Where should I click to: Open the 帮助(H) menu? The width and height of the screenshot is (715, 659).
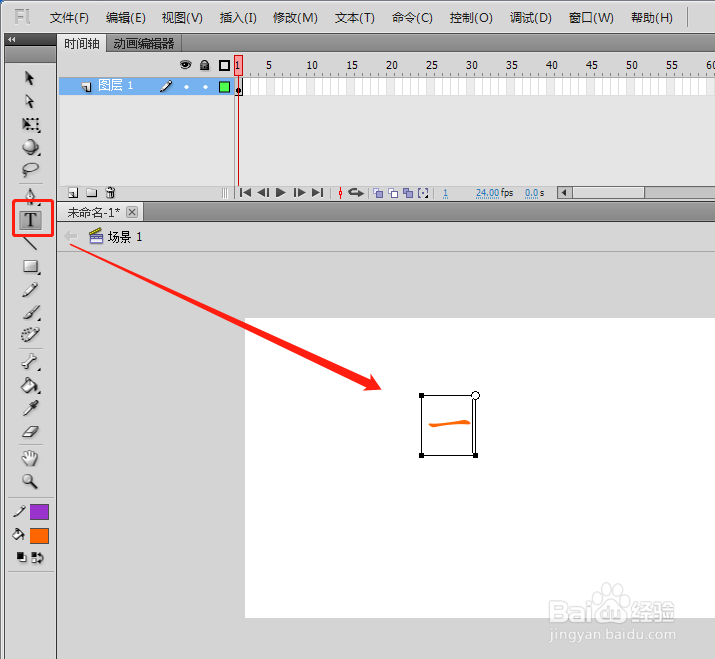point(652,18)
